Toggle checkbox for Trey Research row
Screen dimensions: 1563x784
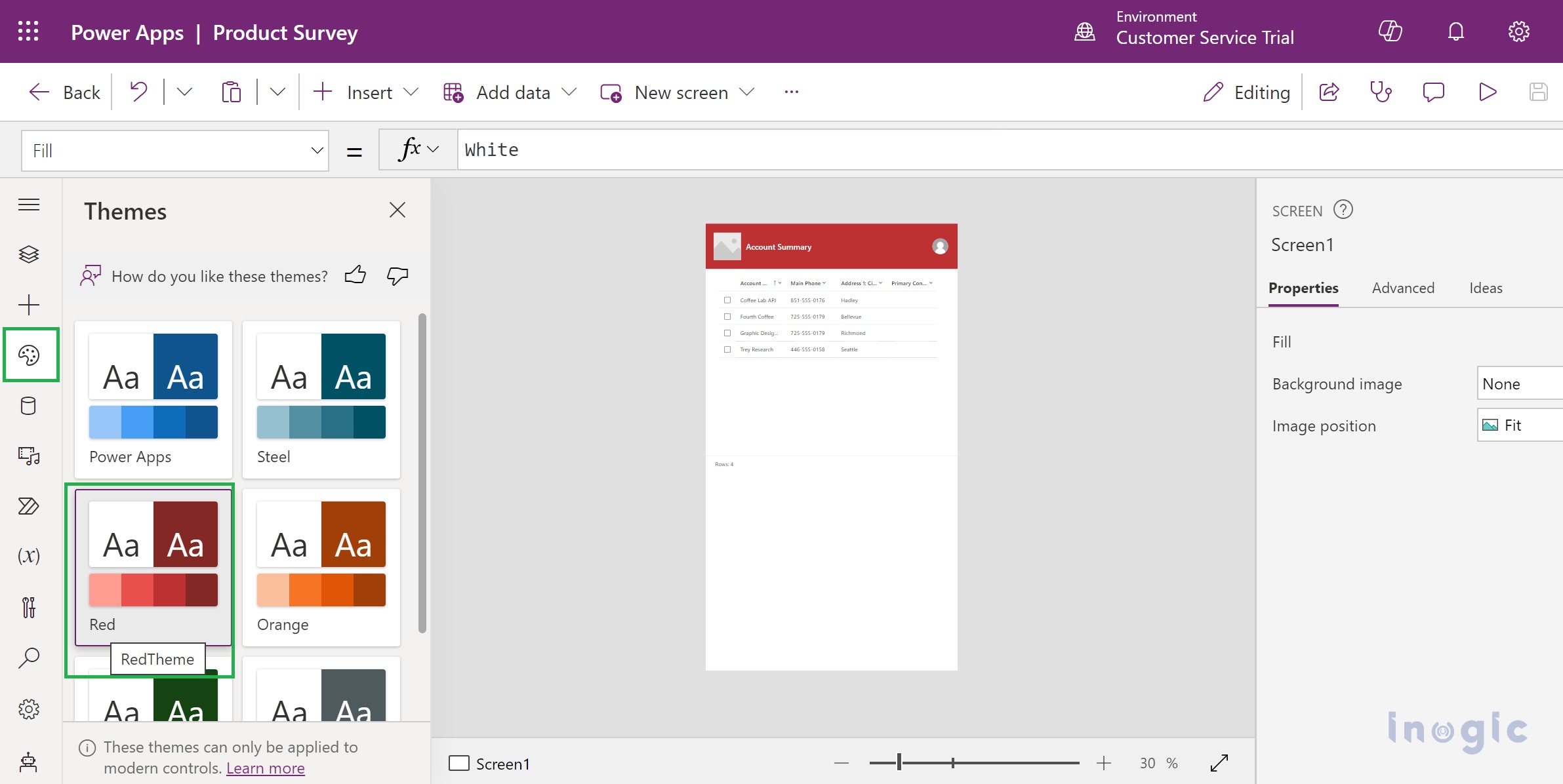(x=727, y=349)
